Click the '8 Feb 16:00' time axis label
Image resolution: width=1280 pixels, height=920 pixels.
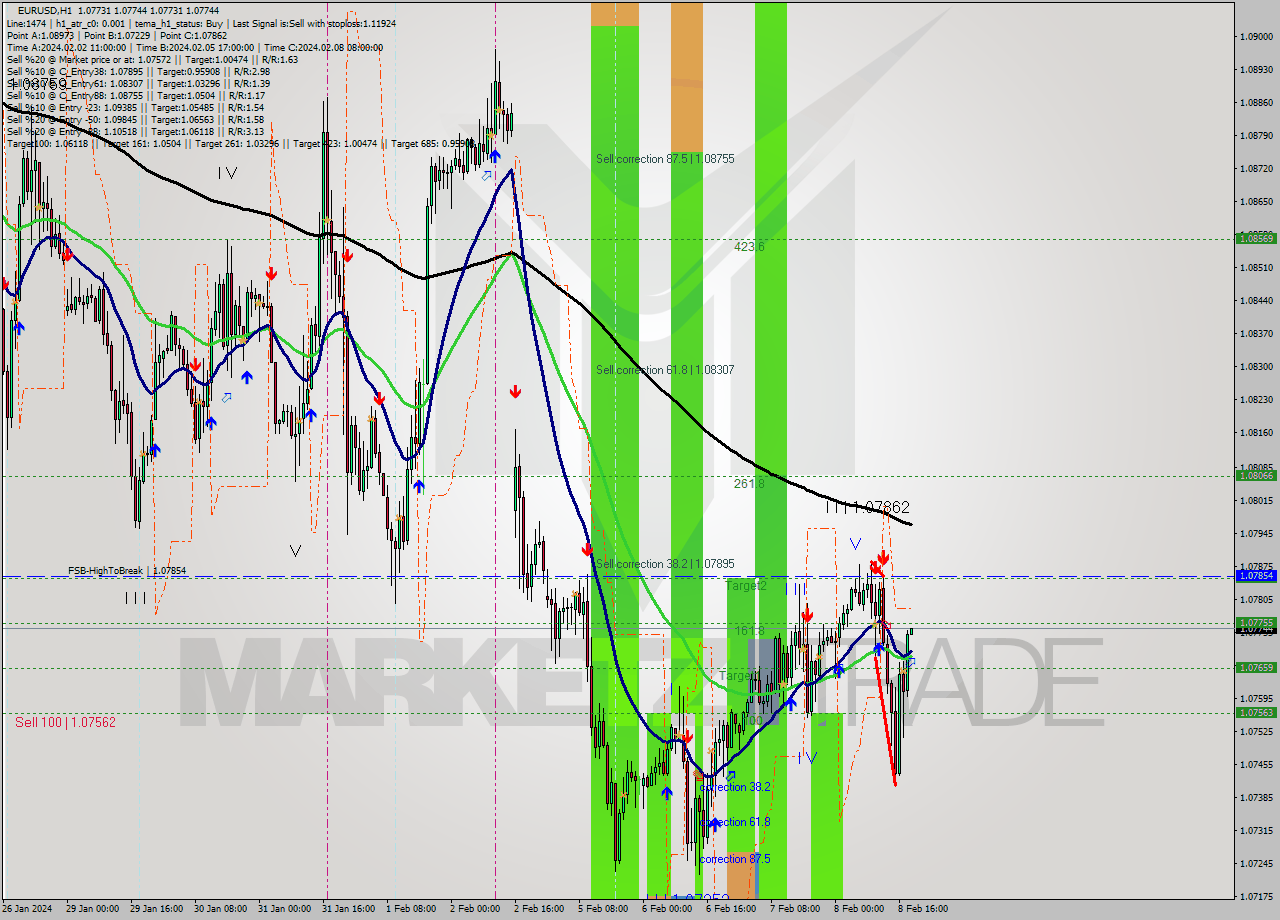tap(923, 909)
